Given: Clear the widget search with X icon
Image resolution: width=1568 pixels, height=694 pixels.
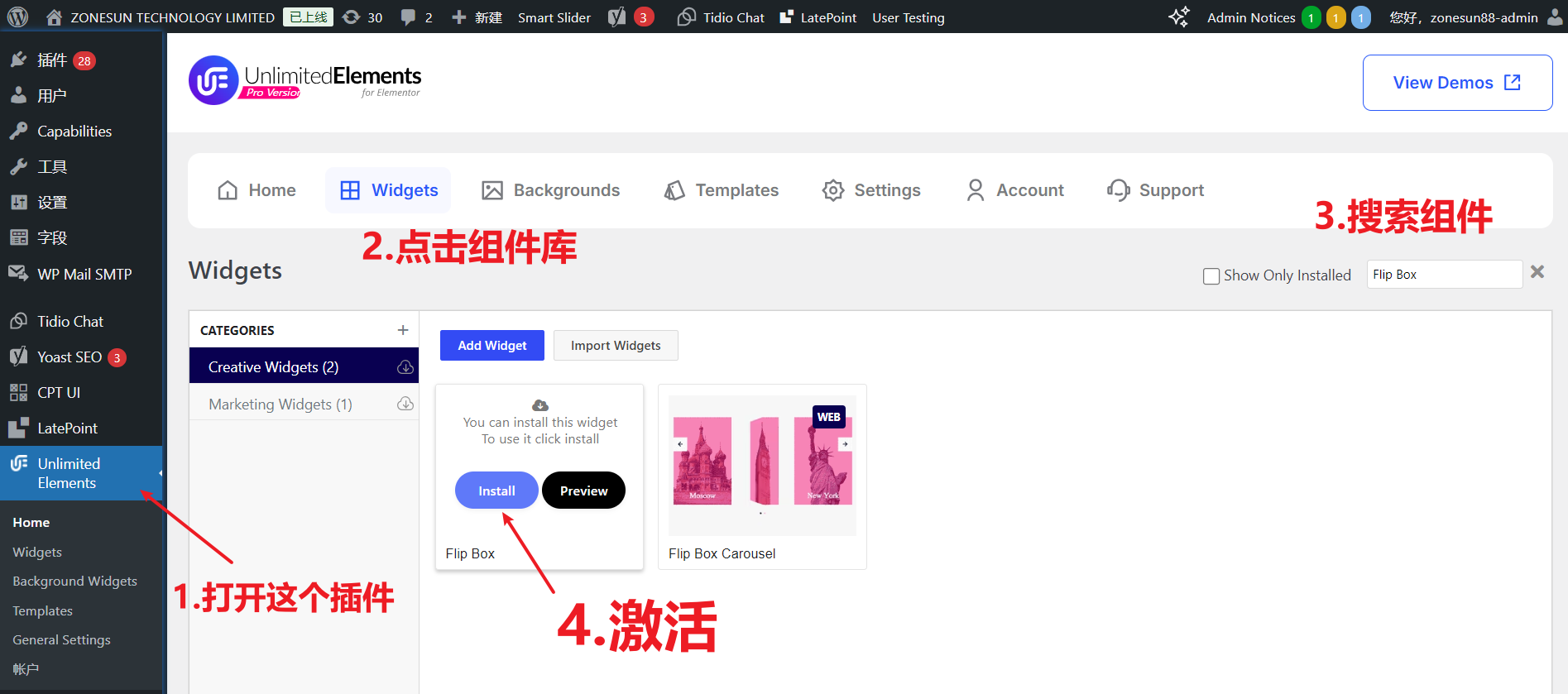Looking at the screenshot, I should point(1537,272).
